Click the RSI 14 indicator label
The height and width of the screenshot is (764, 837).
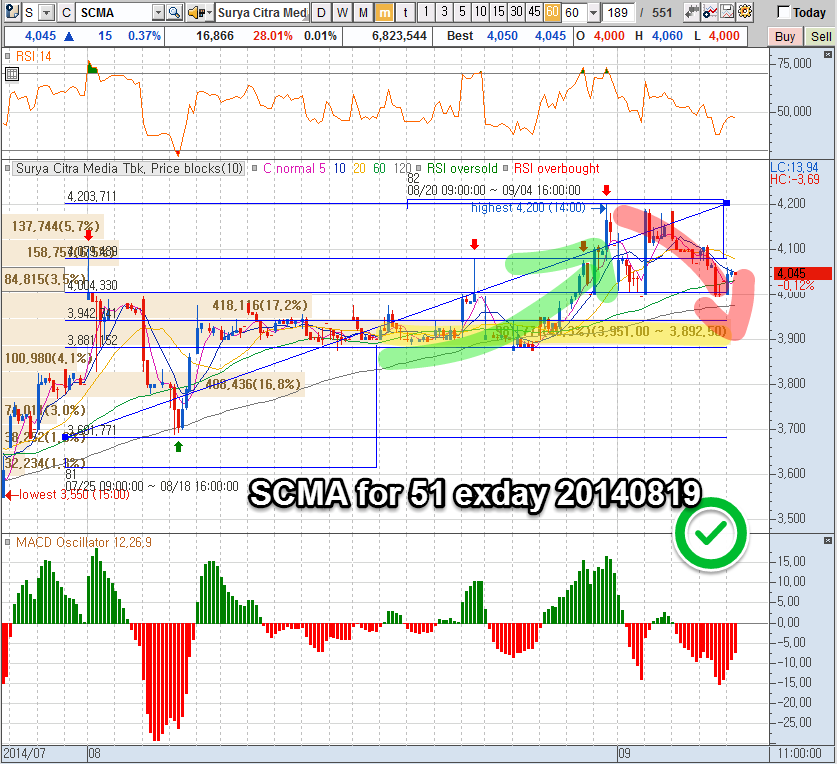pos(33,56)
